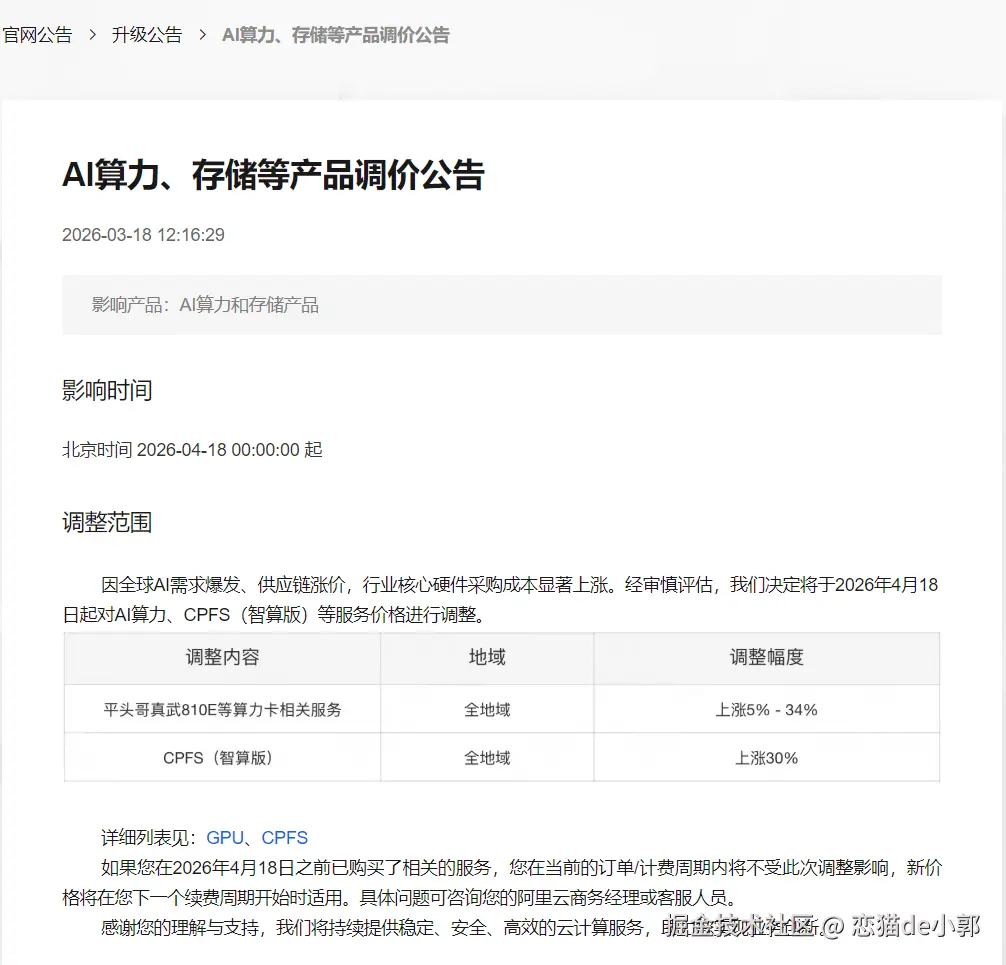The height and width of the screenshot is (965, 1006).
Task: Click 全地域 cell in the CPFS row
Action: coord(487,758)
